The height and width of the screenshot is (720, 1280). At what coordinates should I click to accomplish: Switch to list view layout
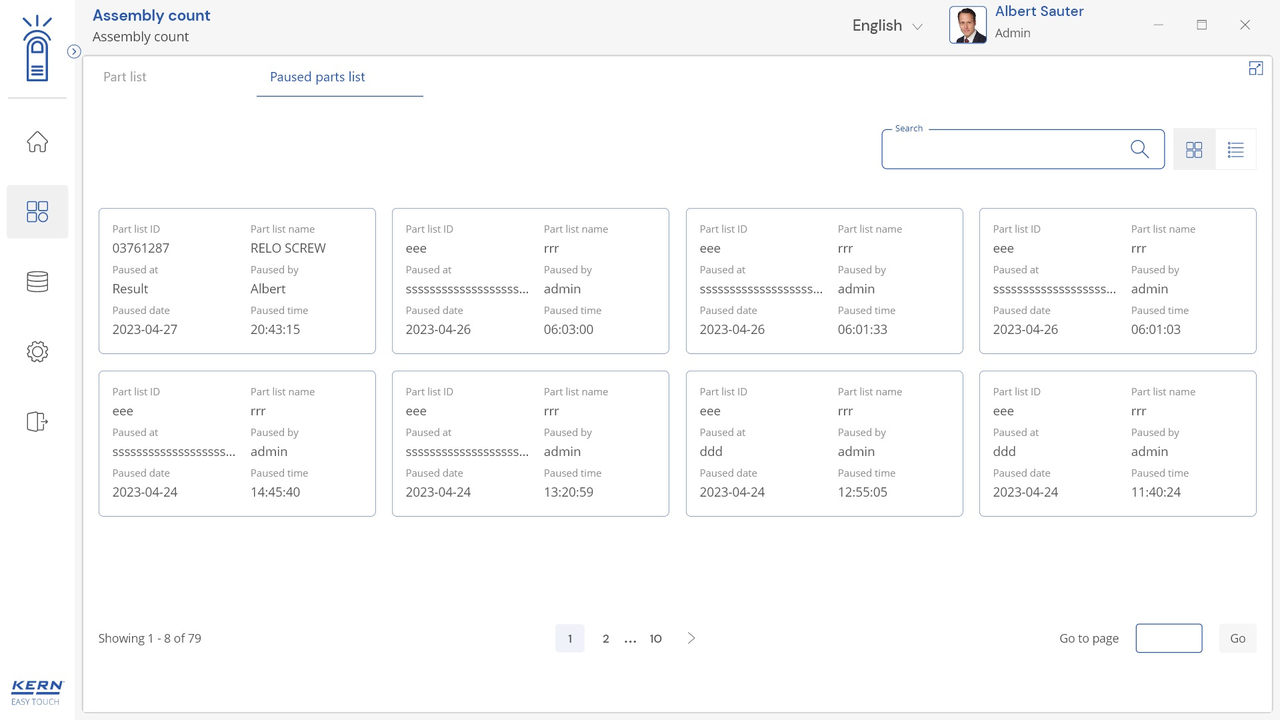click(1235, 150)
